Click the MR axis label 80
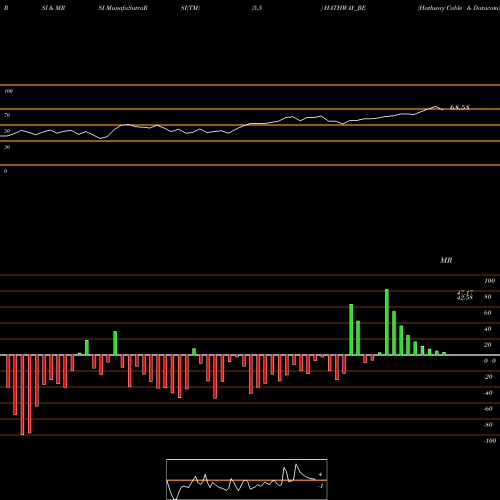500x500 pixels. point(488,297)
